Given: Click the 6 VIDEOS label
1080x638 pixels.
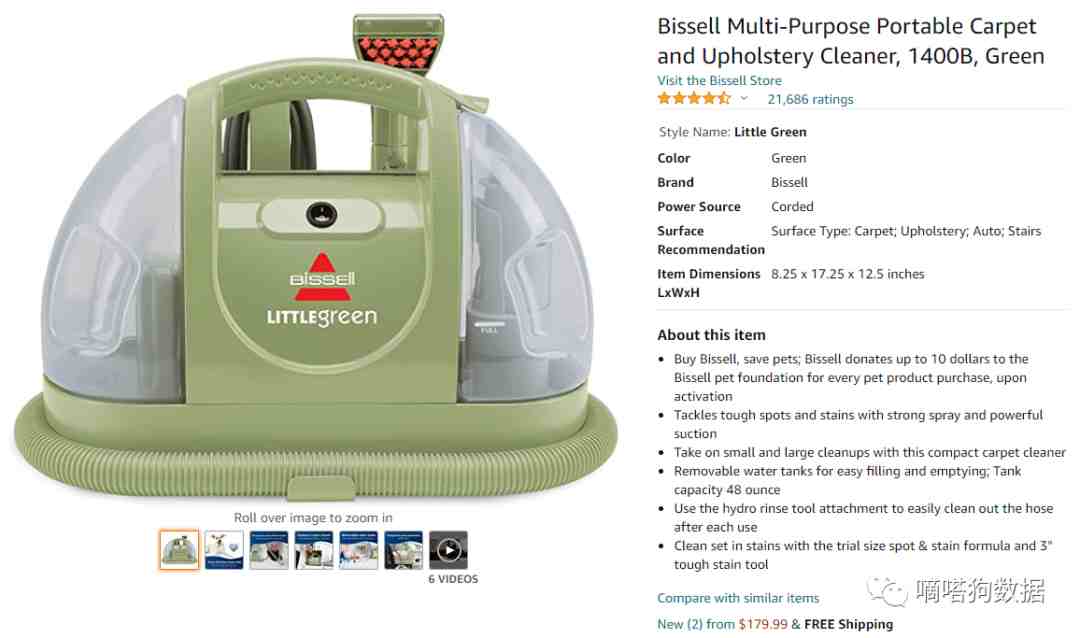Looking at the screenshot, I should (453, 579).
